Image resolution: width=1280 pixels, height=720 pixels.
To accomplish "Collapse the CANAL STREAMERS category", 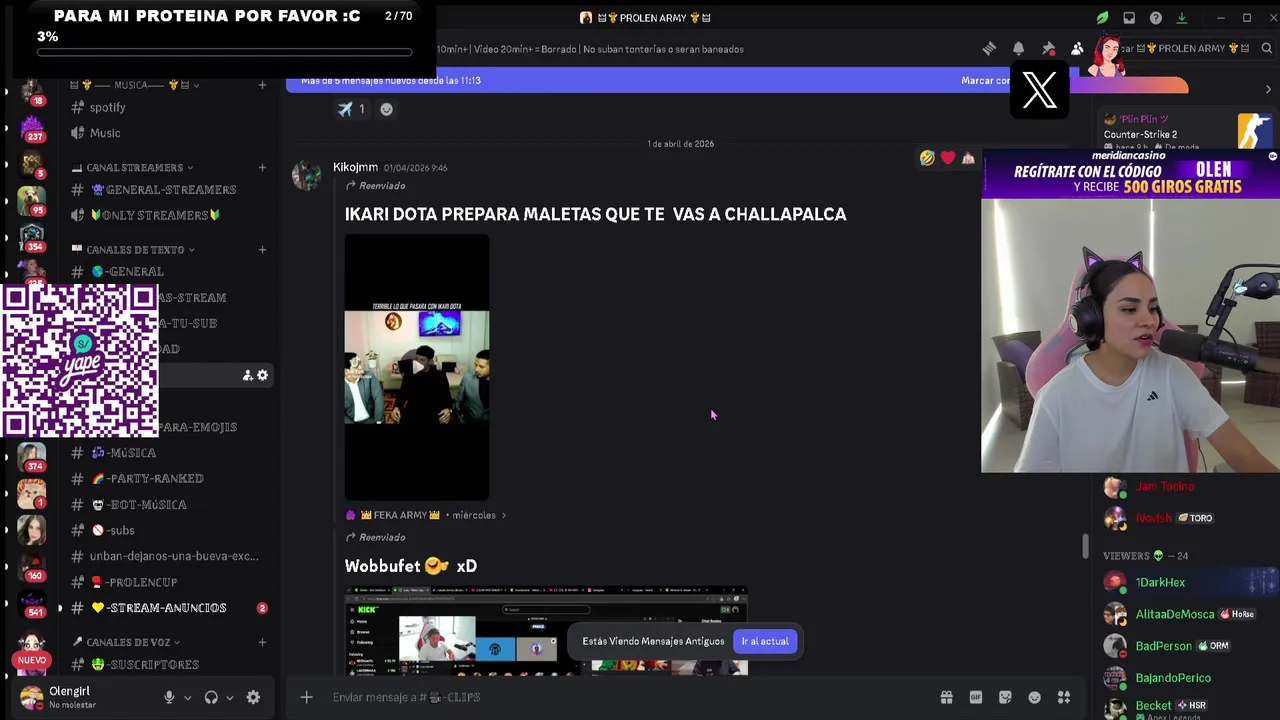I will 133,167.
